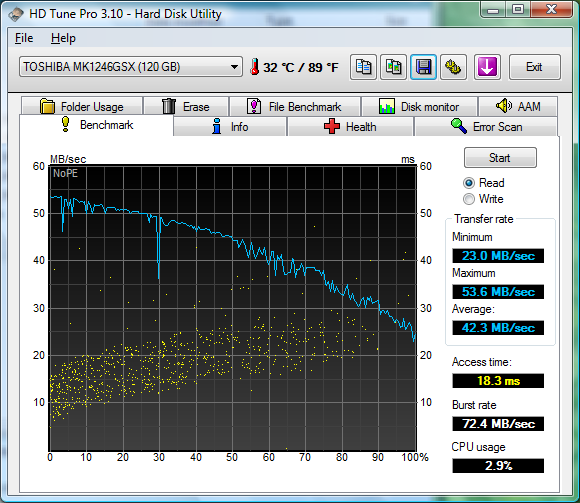Open the File menu
The height and width of the screenshot is (503, 580).
(x=24, y=38)
